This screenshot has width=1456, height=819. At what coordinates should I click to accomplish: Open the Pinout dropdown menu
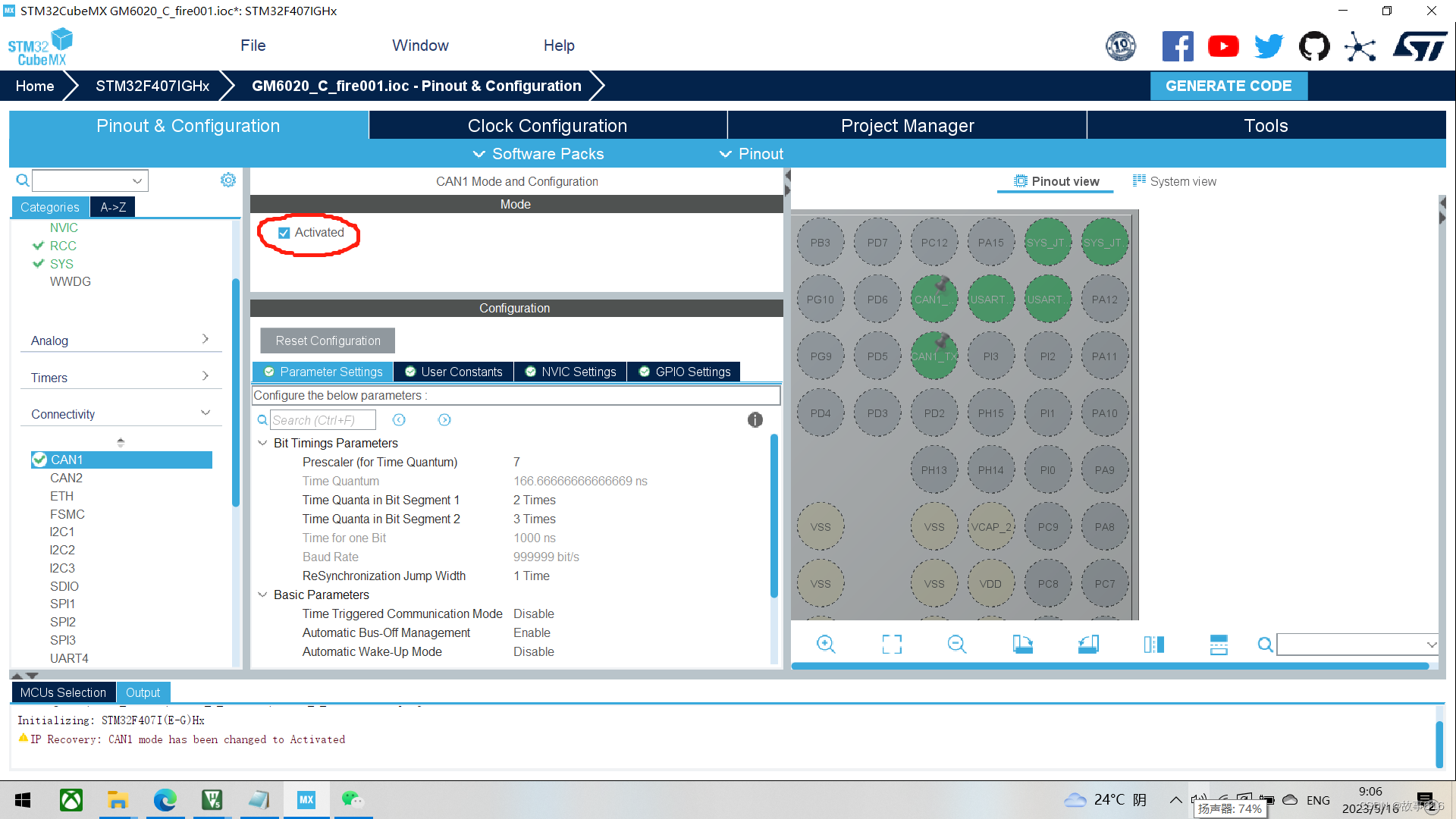click(x=752, y=154)
